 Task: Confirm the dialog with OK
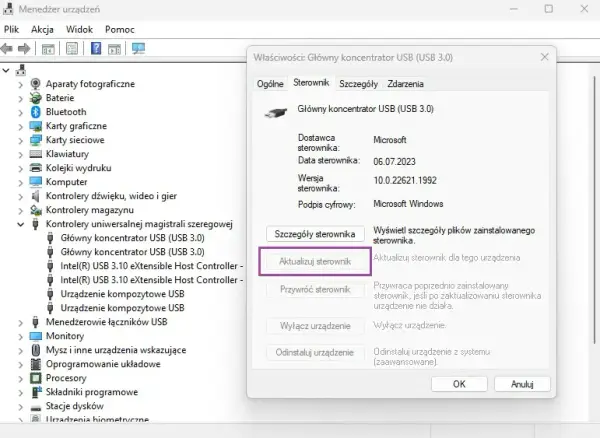pyautogui.click(x=459, y=384)
